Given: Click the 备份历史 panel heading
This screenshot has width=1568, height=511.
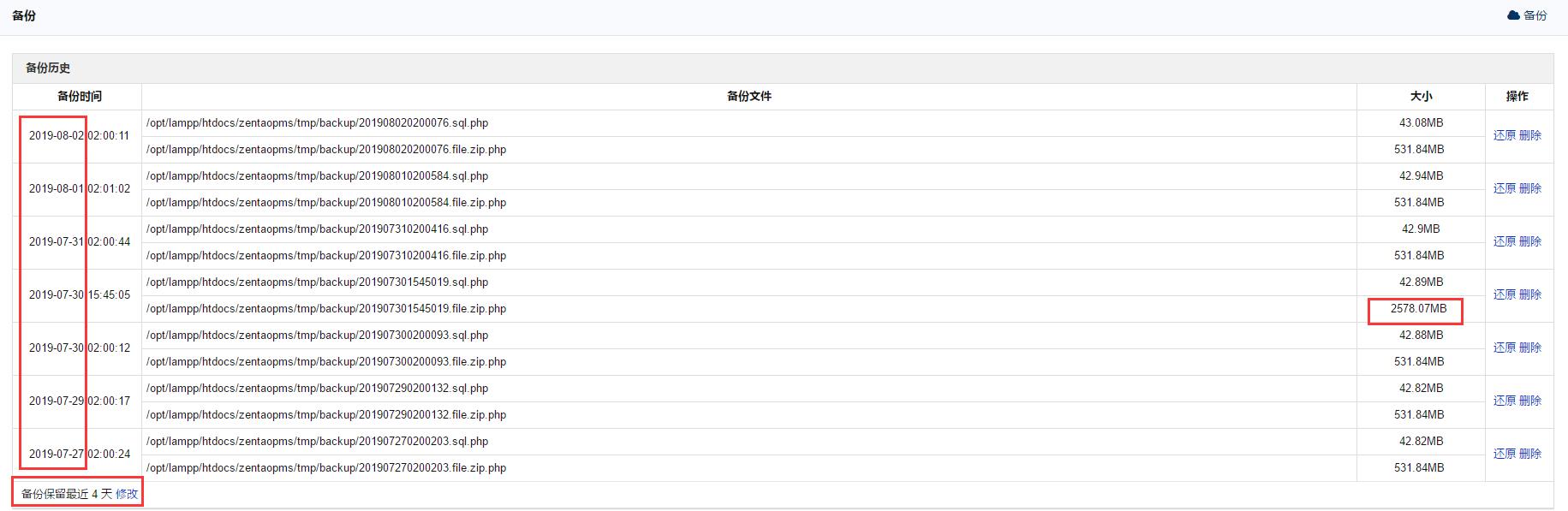Looking at the screenshot, I should 48,68.
